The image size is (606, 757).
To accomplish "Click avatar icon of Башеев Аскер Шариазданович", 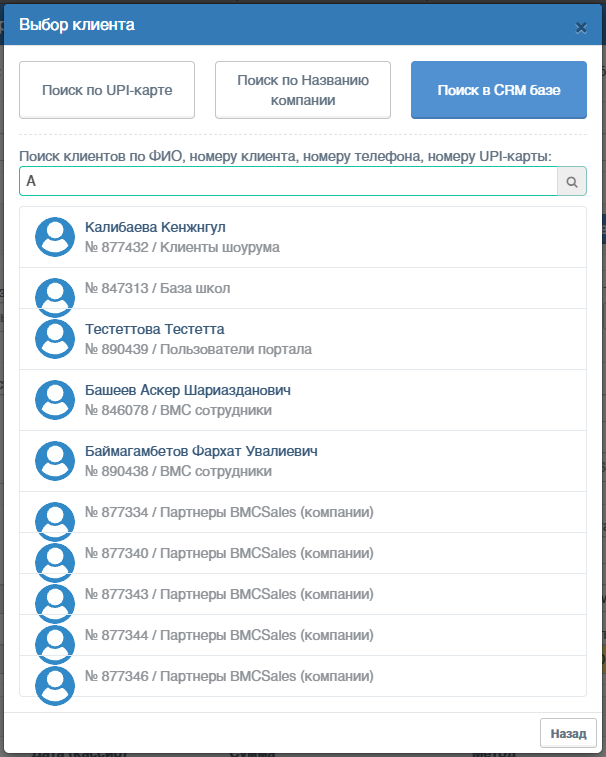I will click(x=55, y=400).
